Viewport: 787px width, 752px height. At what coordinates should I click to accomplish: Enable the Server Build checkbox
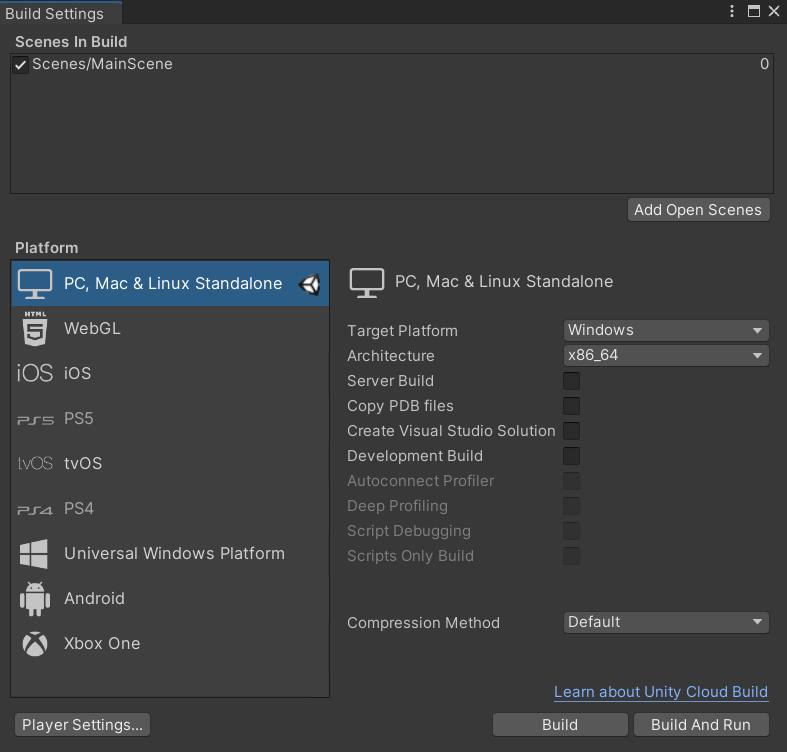coord(571,381)
